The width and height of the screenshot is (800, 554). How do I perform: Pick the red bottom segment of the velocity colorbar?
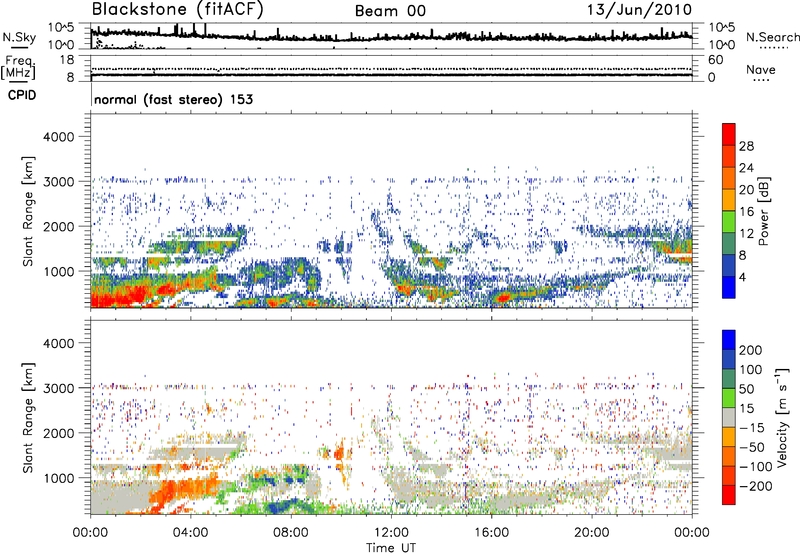pos(729,495)
